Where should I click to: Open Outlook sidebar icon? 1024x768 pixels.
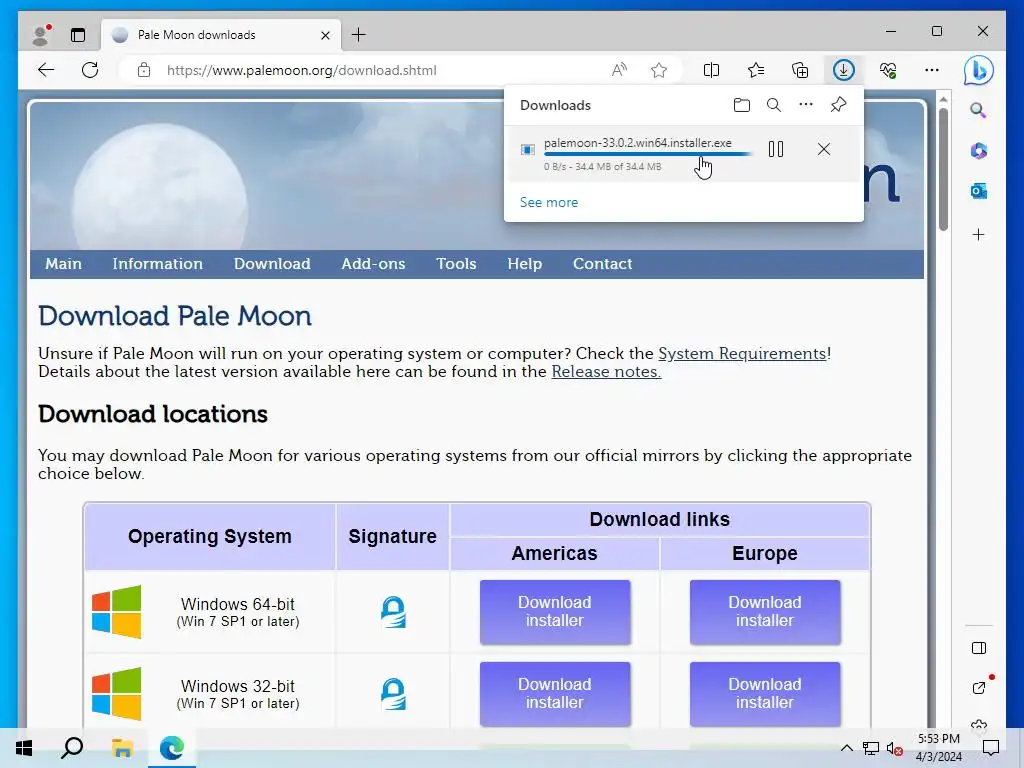pyautogui.click(x=978, y=191)
